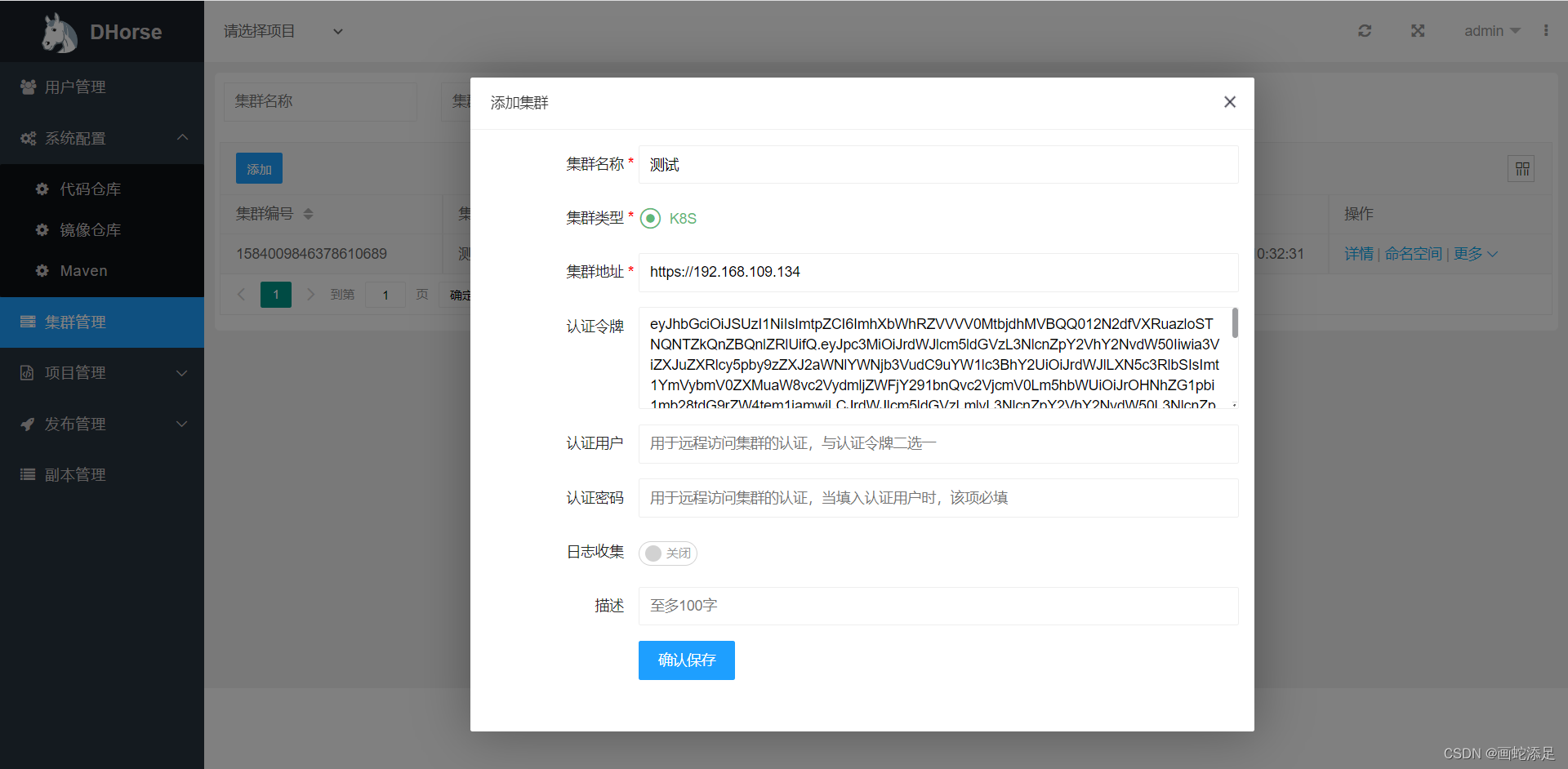Open the 命名空间 link
This screenshot has width=1568, height=769.
1414,254
